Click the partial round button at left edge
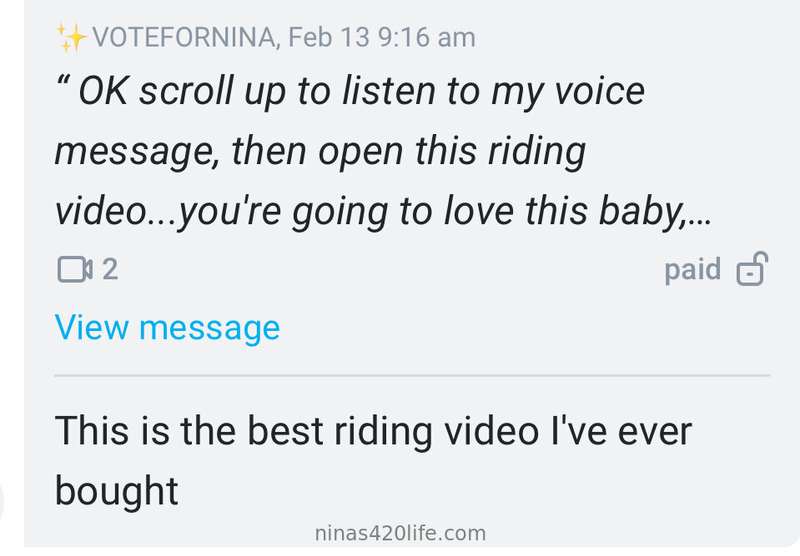This screenshot has height=556, width=800. (x=2, y=501)
